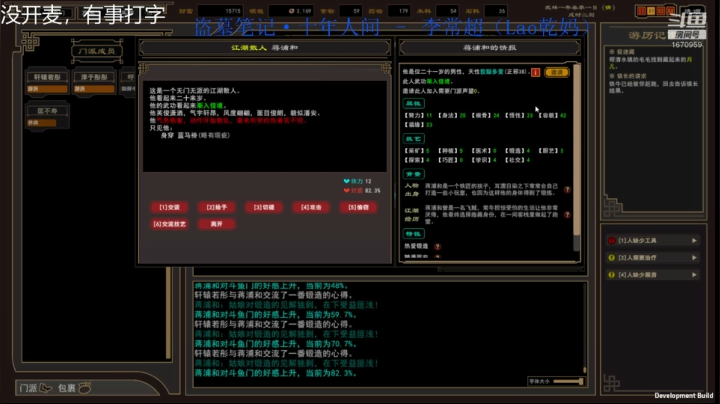Click 匡不寿's orange status bar
Screen dimensions: 720x404
[42, 123]
